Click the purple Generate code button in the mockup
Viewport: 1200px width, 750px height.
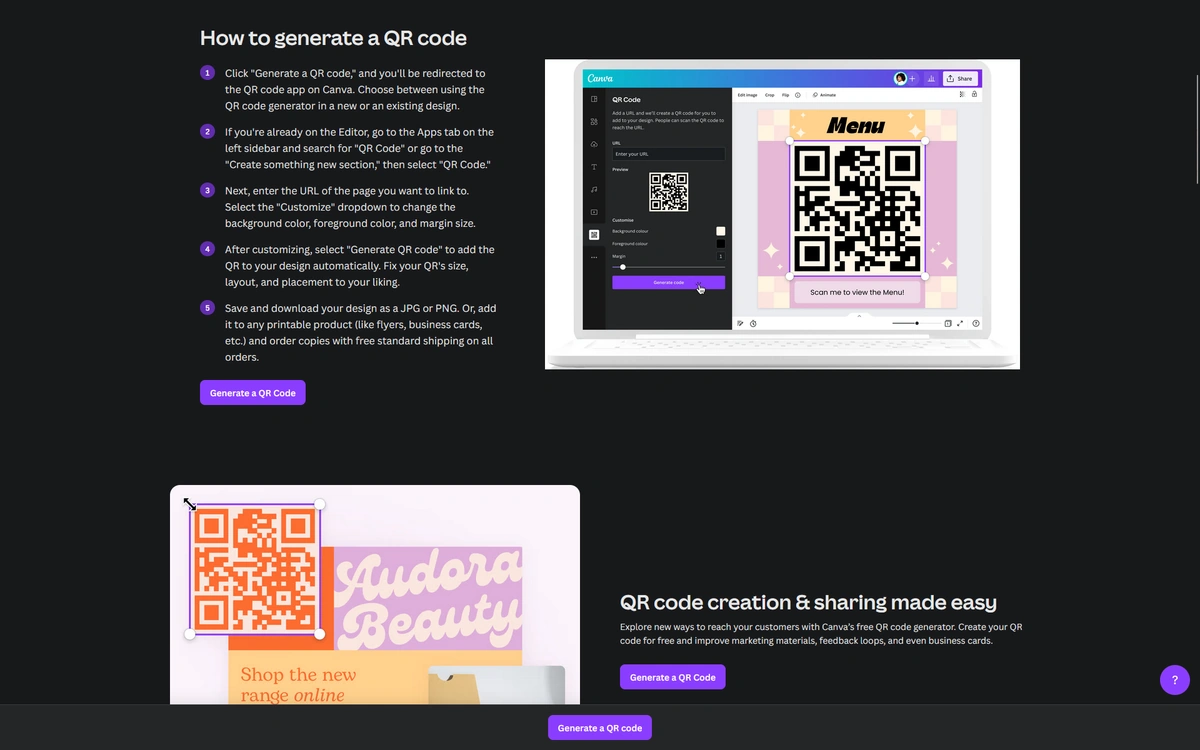(x=669, y=282)
